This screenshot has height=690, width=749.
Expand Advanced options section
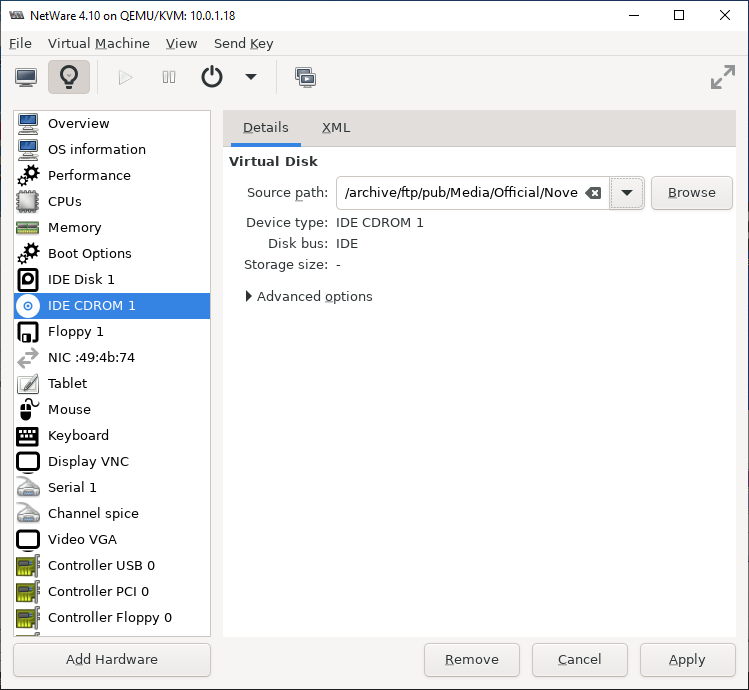click(x=309, y=297)
